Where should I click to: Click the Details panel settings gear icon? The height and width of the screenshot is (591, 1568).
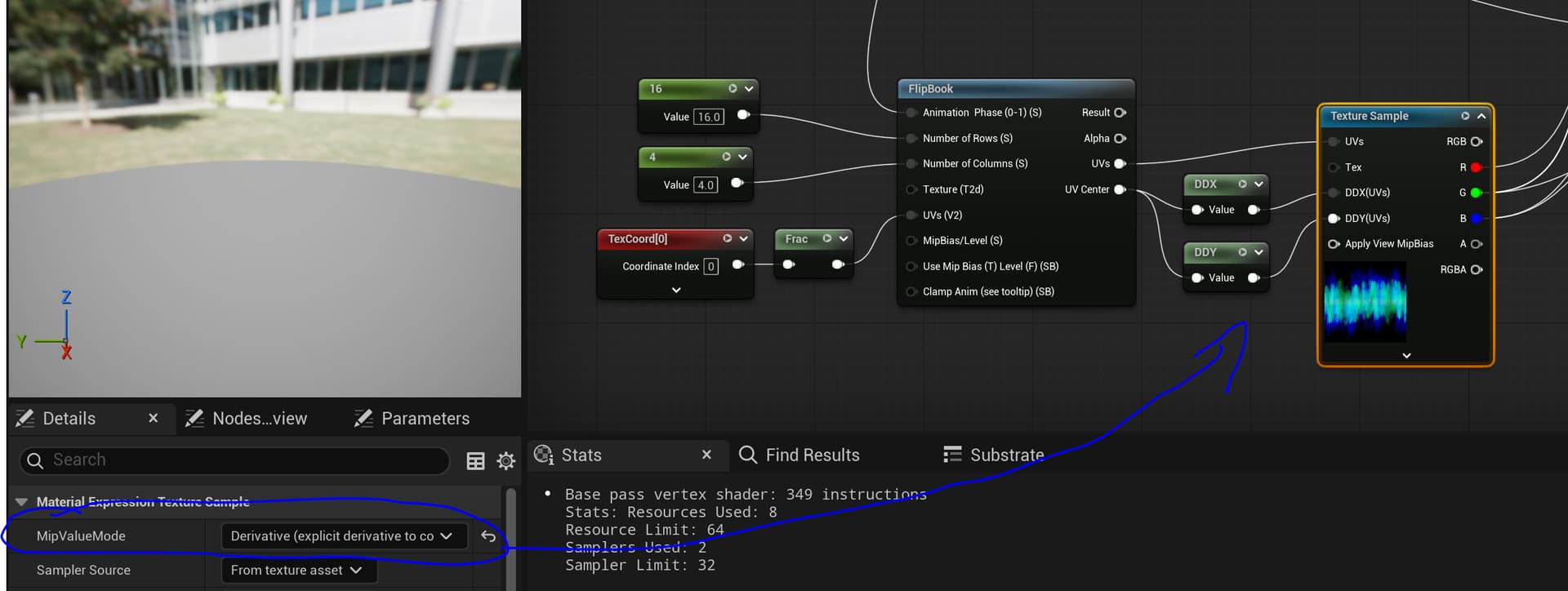(x=506, y=461)
